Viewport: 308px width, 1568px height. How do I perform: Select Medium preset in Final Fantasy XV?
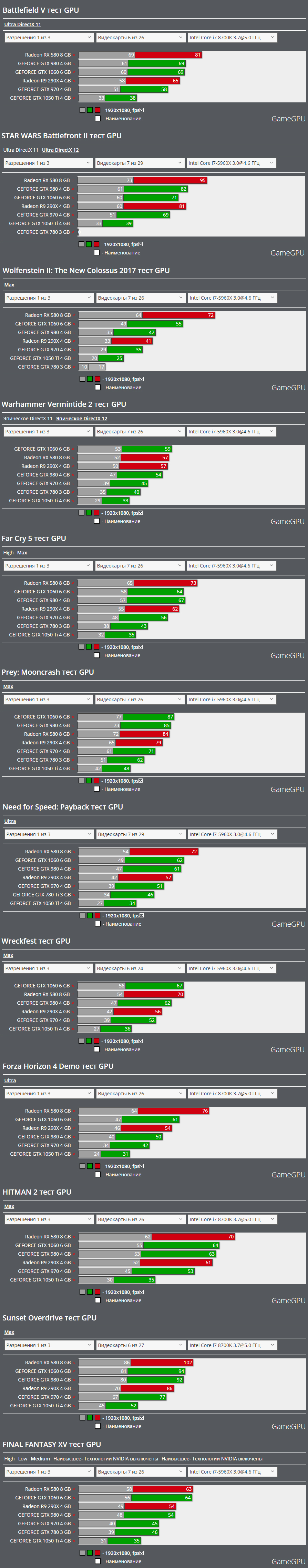pos(40,1458)
